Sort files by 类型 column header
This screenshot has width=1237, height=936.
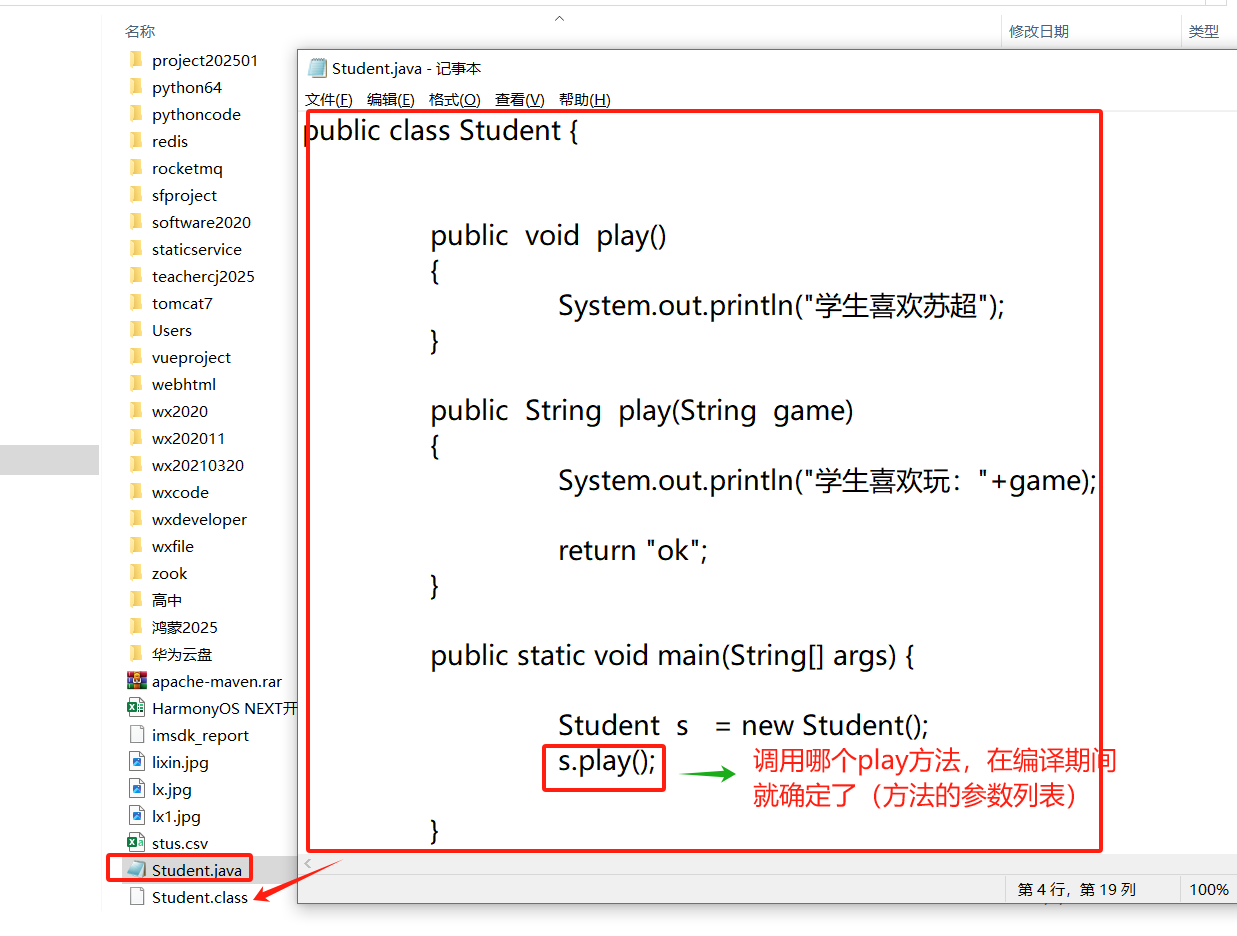[x=1203, y=32]
